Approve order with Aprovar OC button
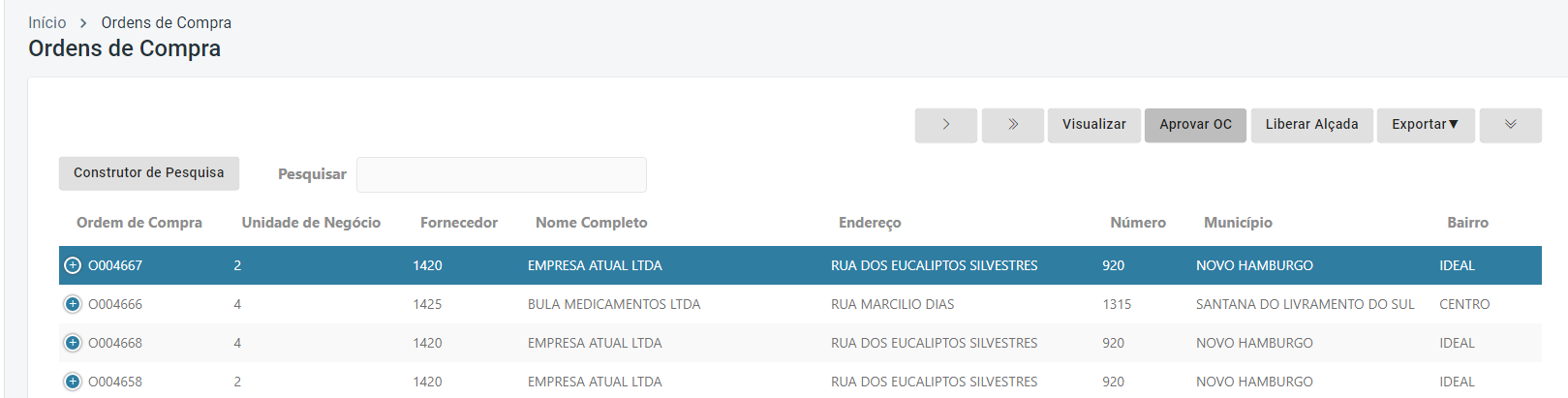1568x398 pixels. point(1195,125)
